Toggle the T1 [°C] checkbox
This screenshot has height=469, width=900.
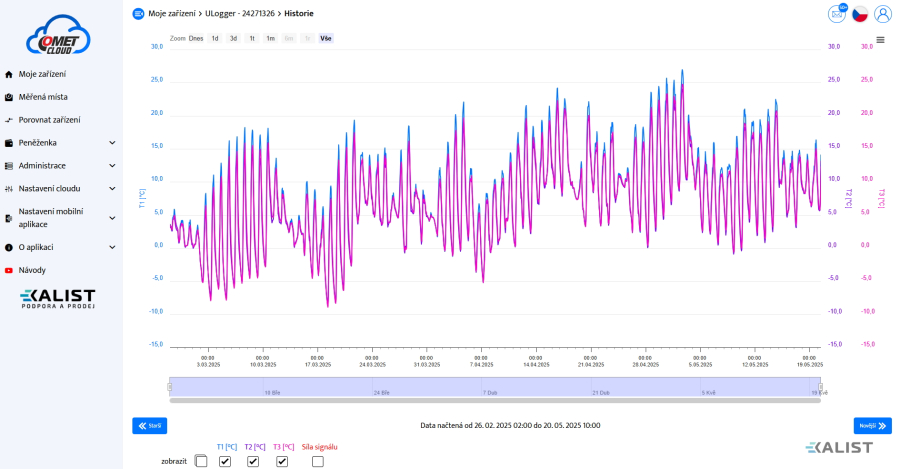click(x=225, y=461)
